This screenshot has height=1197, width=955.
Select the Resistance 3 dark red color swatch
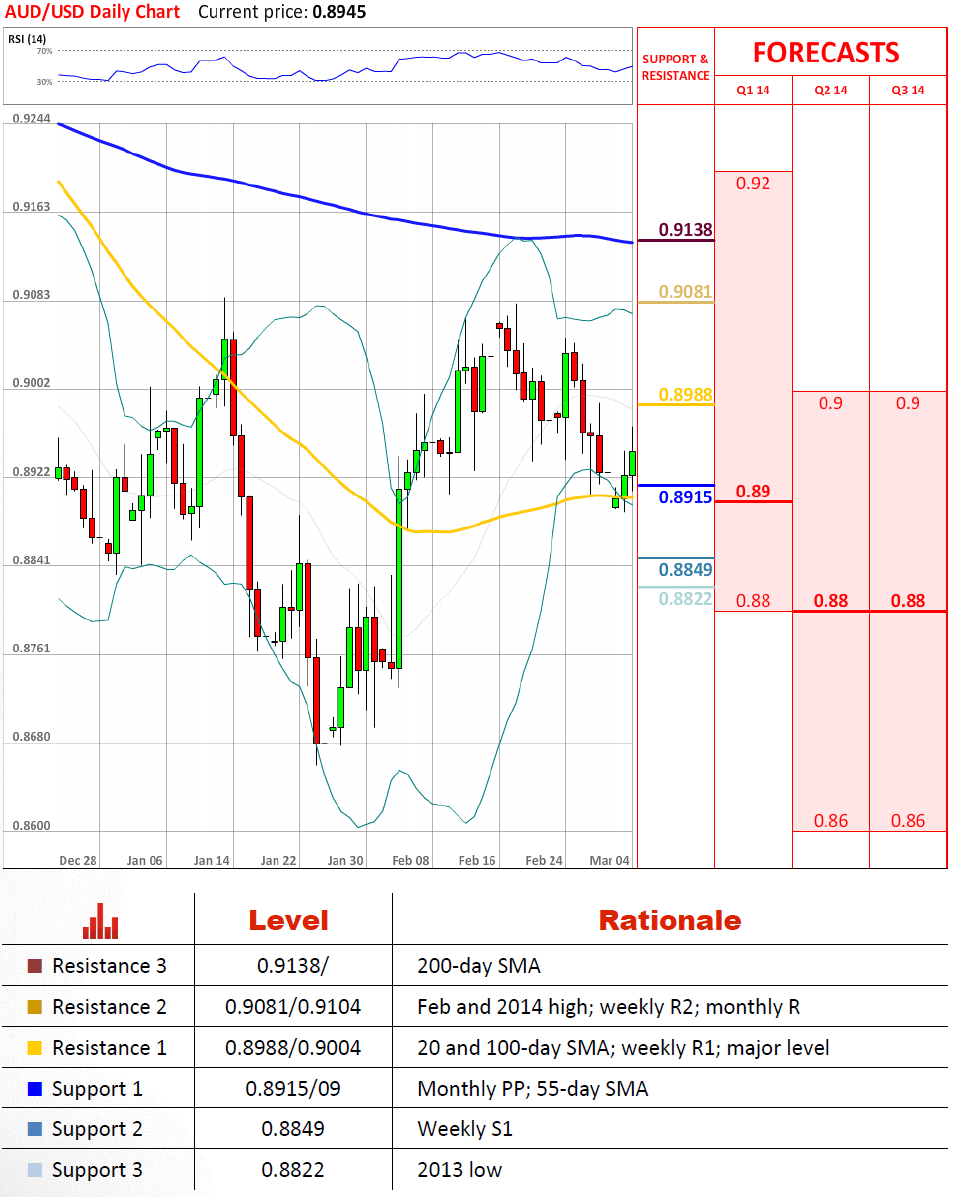pos(35,966)
